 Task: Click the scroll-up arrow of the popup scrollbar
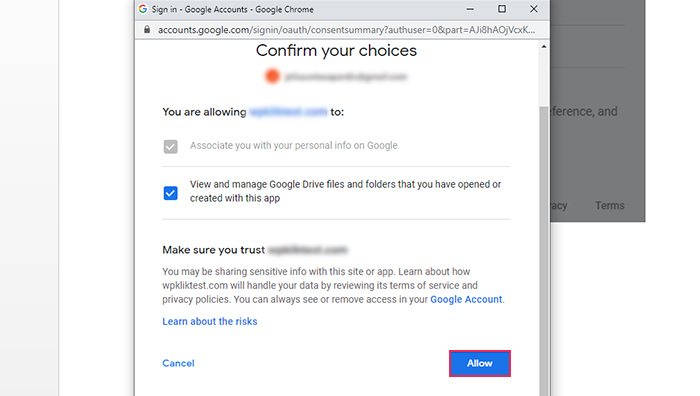coord(544,47)
